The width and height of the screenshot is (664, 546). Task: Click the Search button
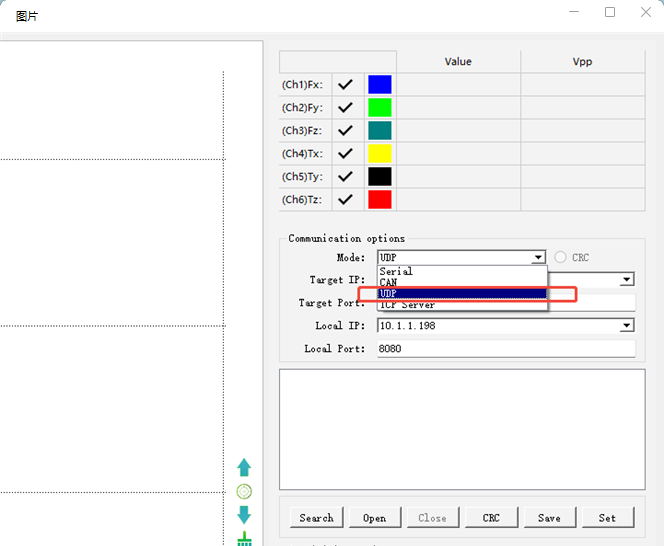pos(316,518)
